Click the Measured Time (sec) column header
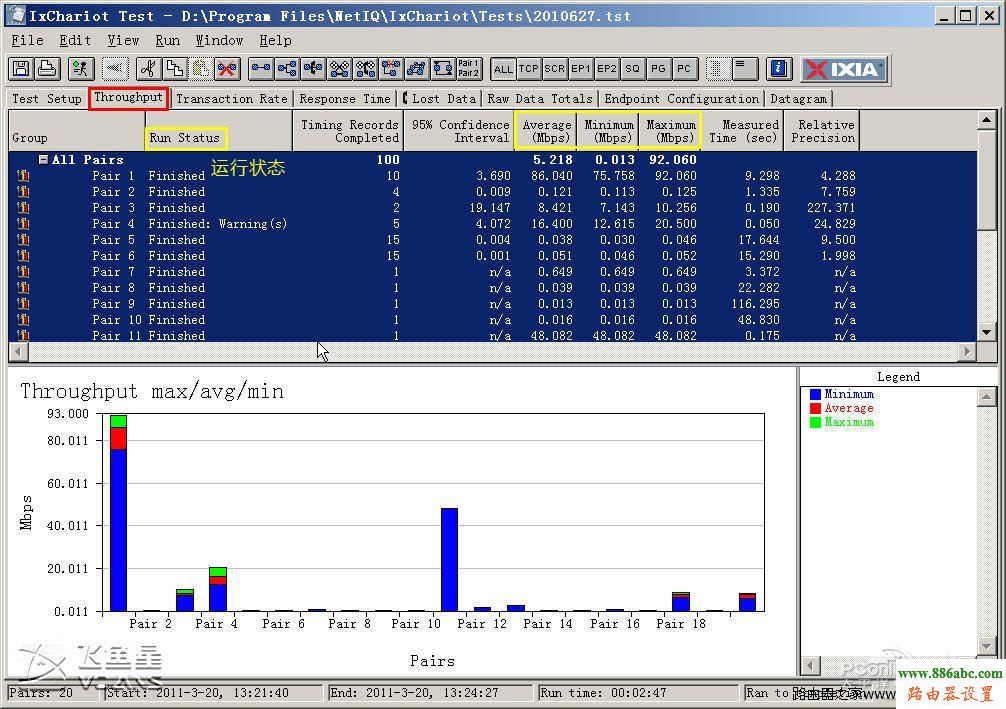Screen dimensions: 1006x709 (x=742, y=131)
